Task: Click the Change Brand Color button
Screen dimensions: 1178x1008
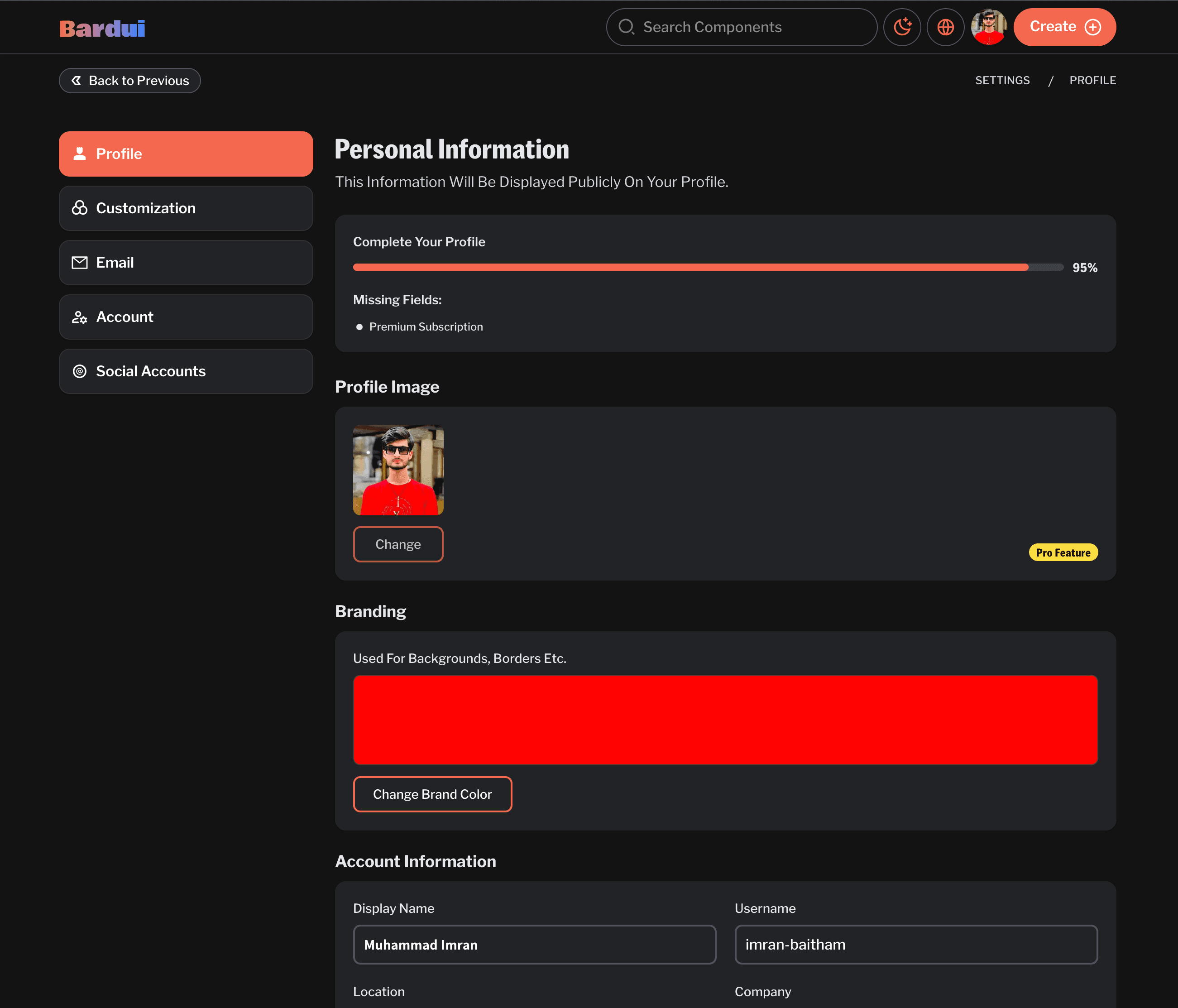Action: (x=432, y=794)
